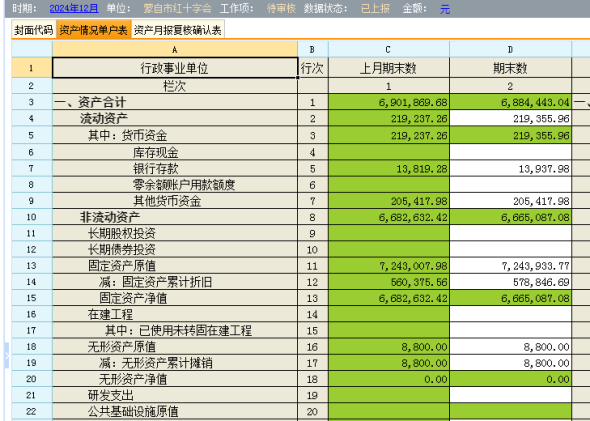Select row header 1
This screenshot has height=421, width=590.
click(x=32, y=68)
